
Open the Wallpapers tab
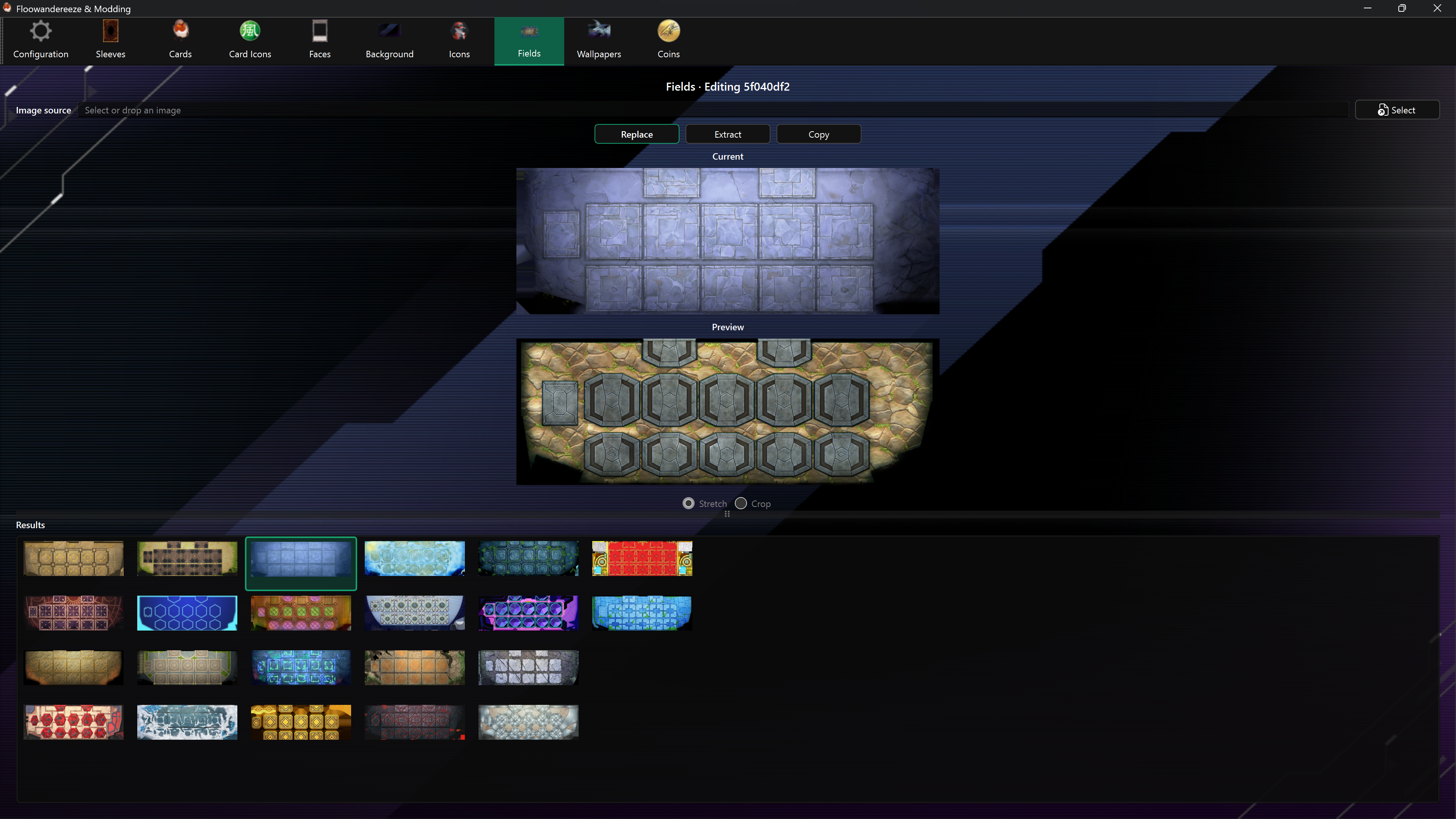[599, 41]
